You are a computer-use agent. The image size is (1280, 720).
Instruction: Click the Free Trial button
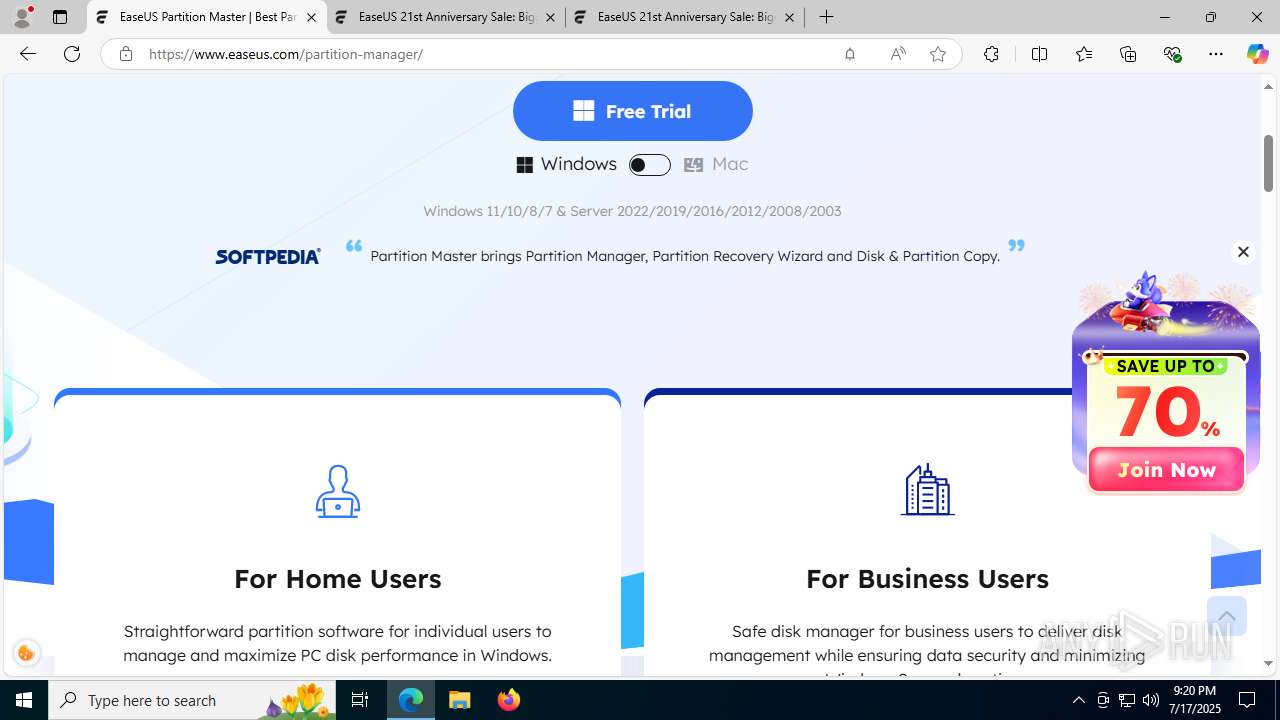[632, 111]
